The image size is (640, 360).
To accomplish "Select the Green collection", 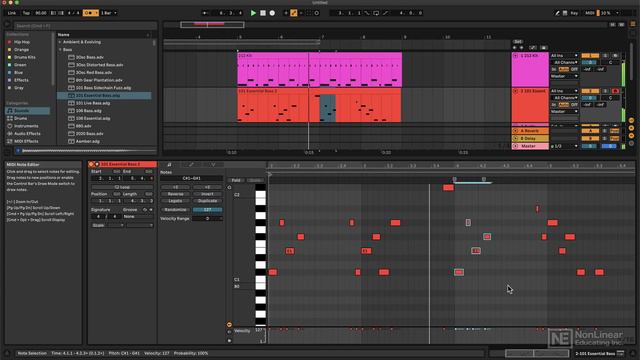I will pos(20,65).
